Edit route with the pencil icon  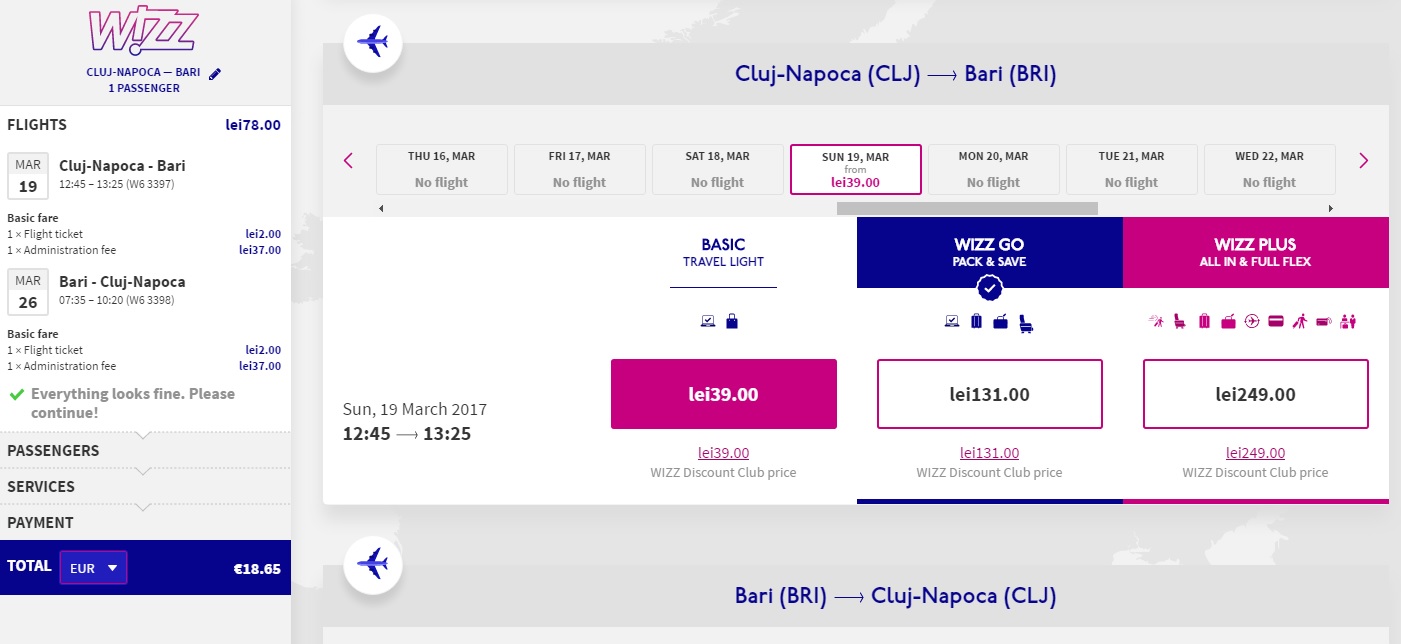[215, 73]
